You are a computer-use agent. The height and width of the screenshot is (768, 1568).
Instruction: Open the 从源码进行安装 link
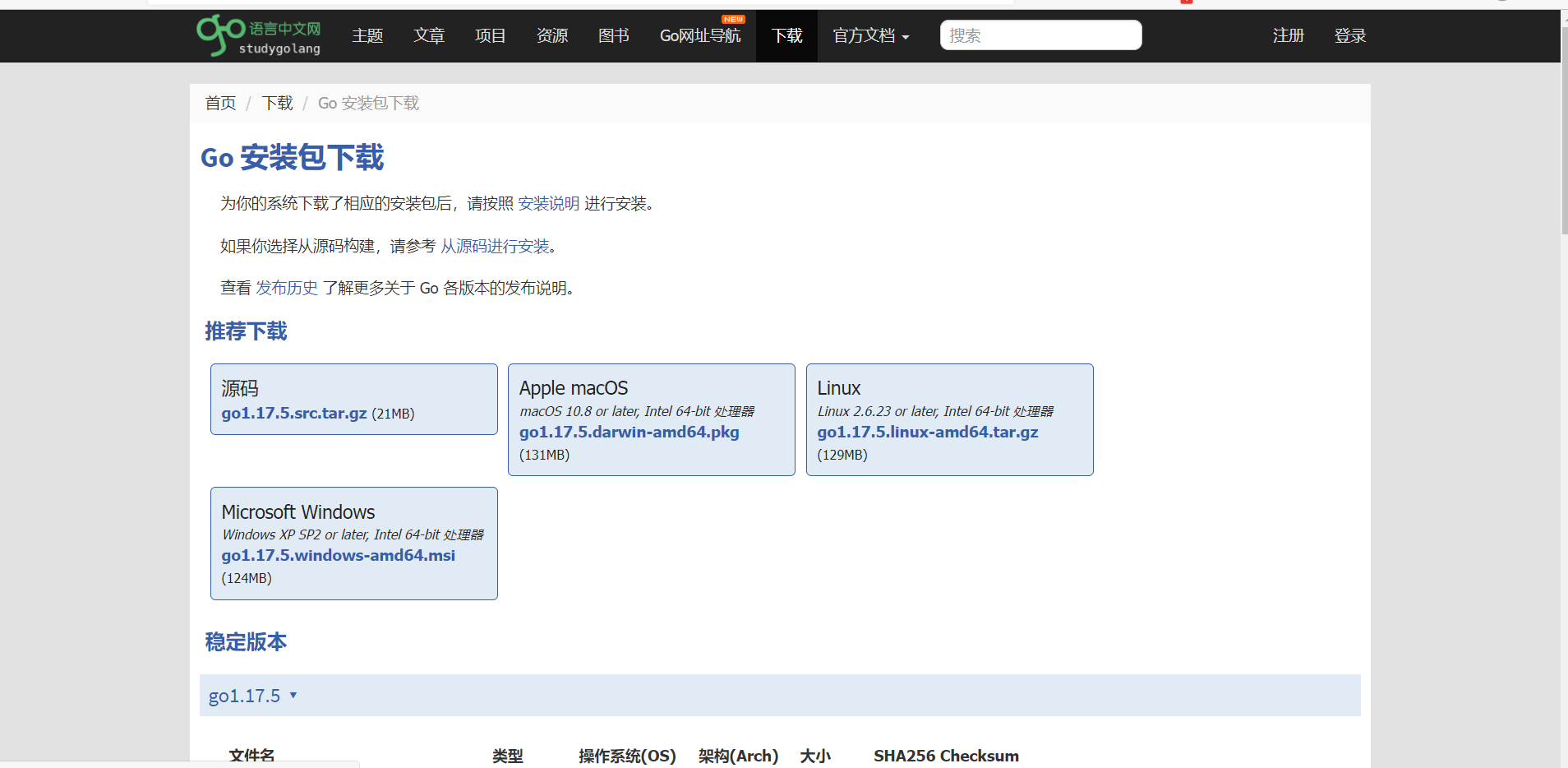click(x=494, y=246)
